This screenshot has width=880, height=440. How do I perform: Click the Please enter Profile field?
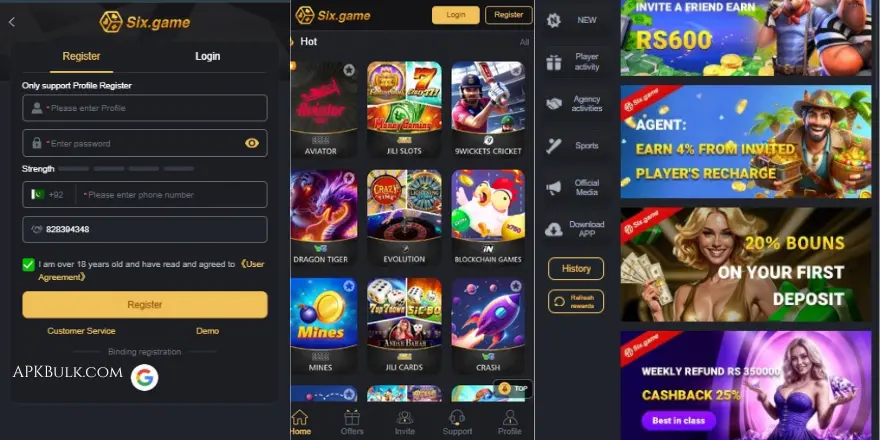[x=145, y=108]
